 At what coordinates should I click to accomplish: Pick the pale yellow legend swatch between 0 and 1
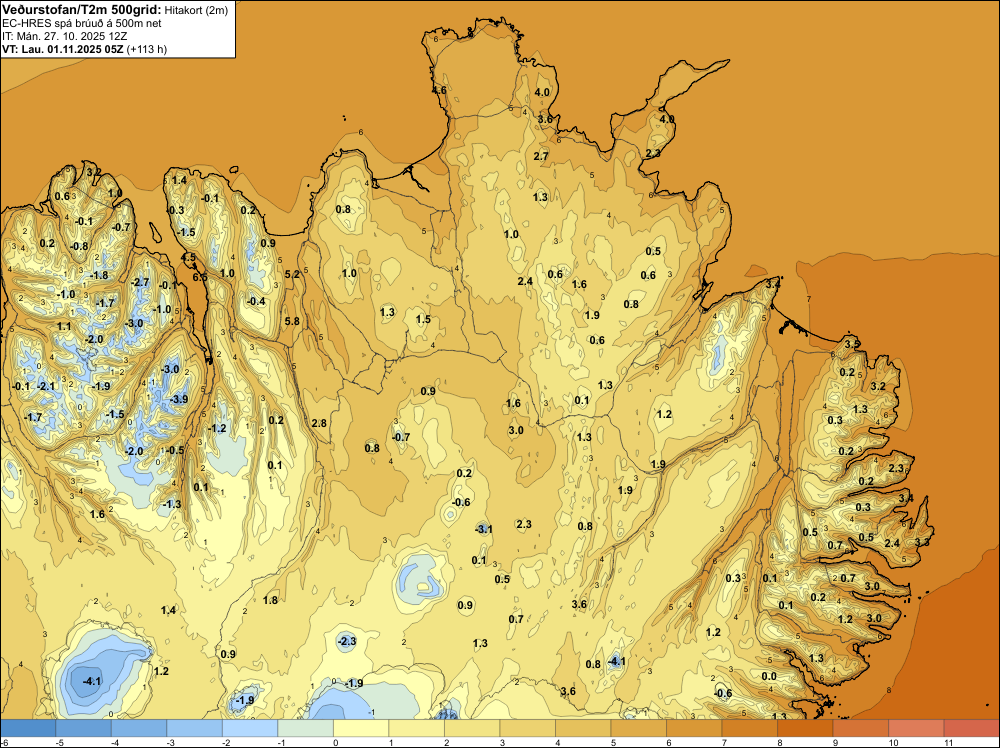click(x=361, y=728)
